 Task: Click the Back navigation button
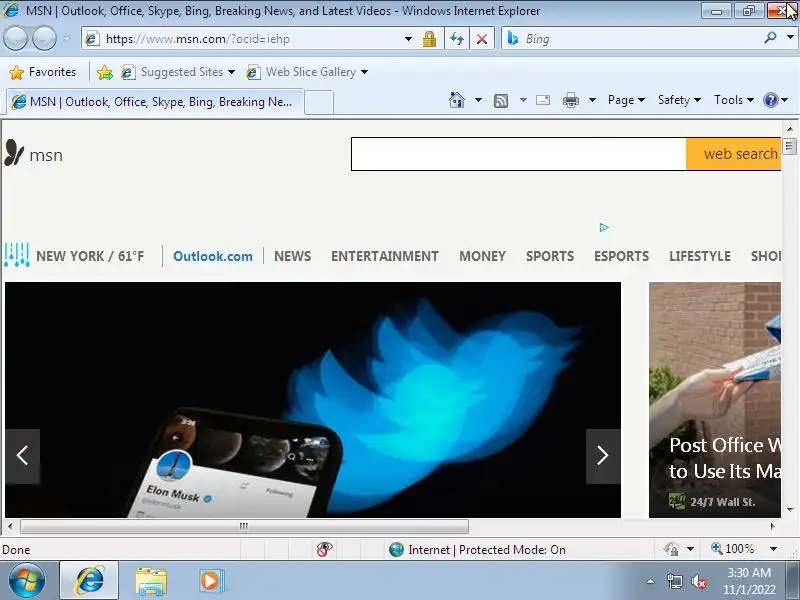(15, 38)
